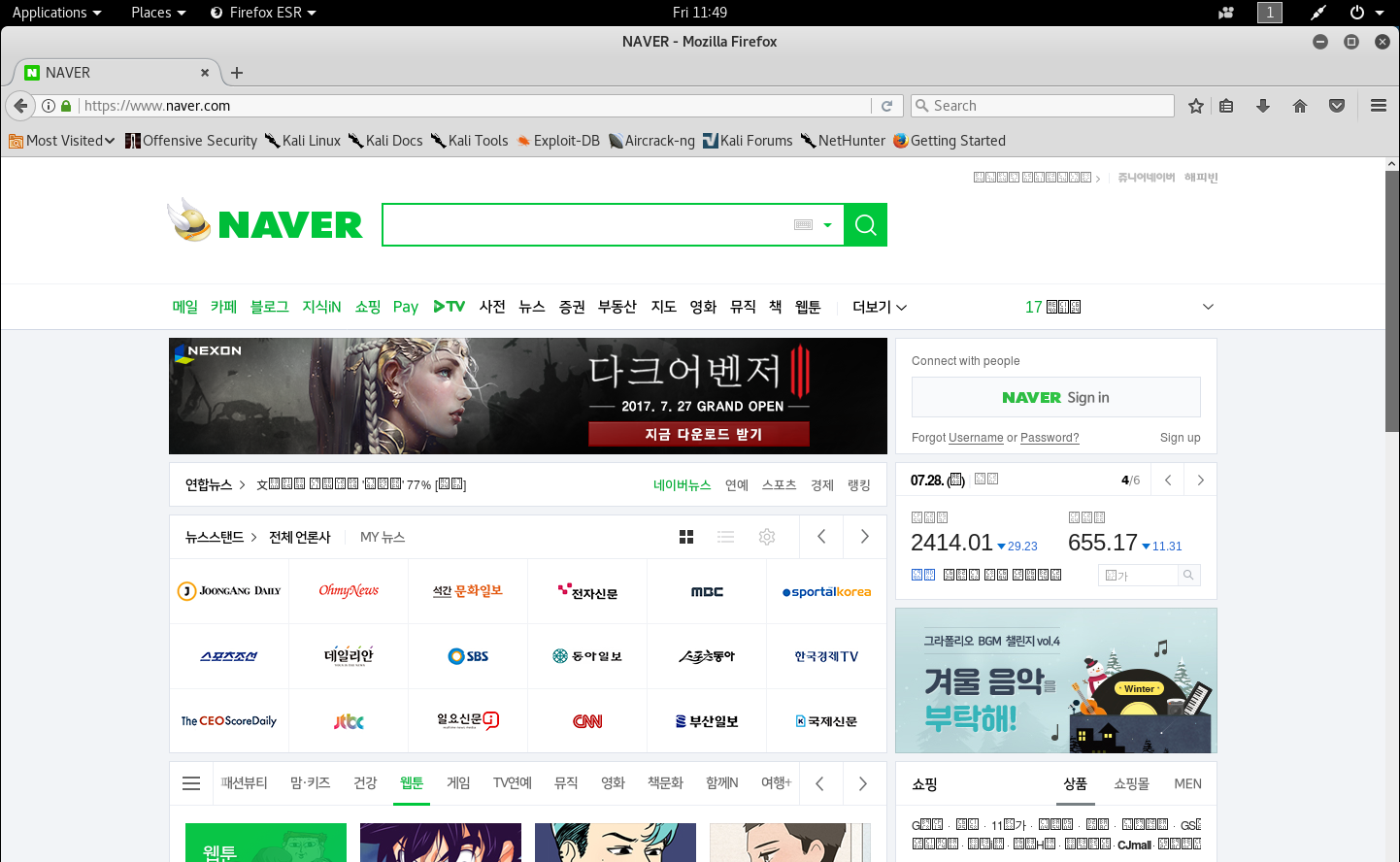Expand the 더보기 more-services dropdown

tap(880, 307)
